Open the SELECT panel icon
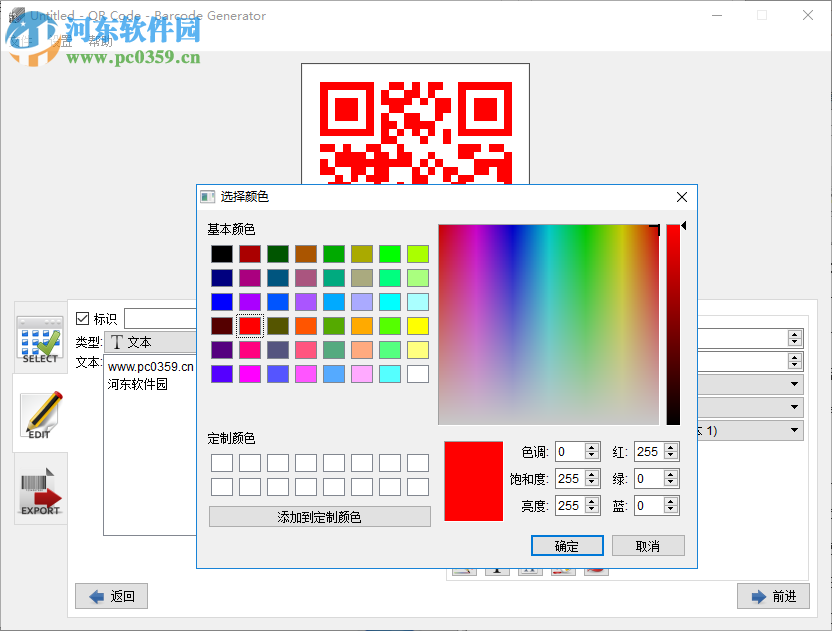Screen dimensions: 832x631 [39, 338]
